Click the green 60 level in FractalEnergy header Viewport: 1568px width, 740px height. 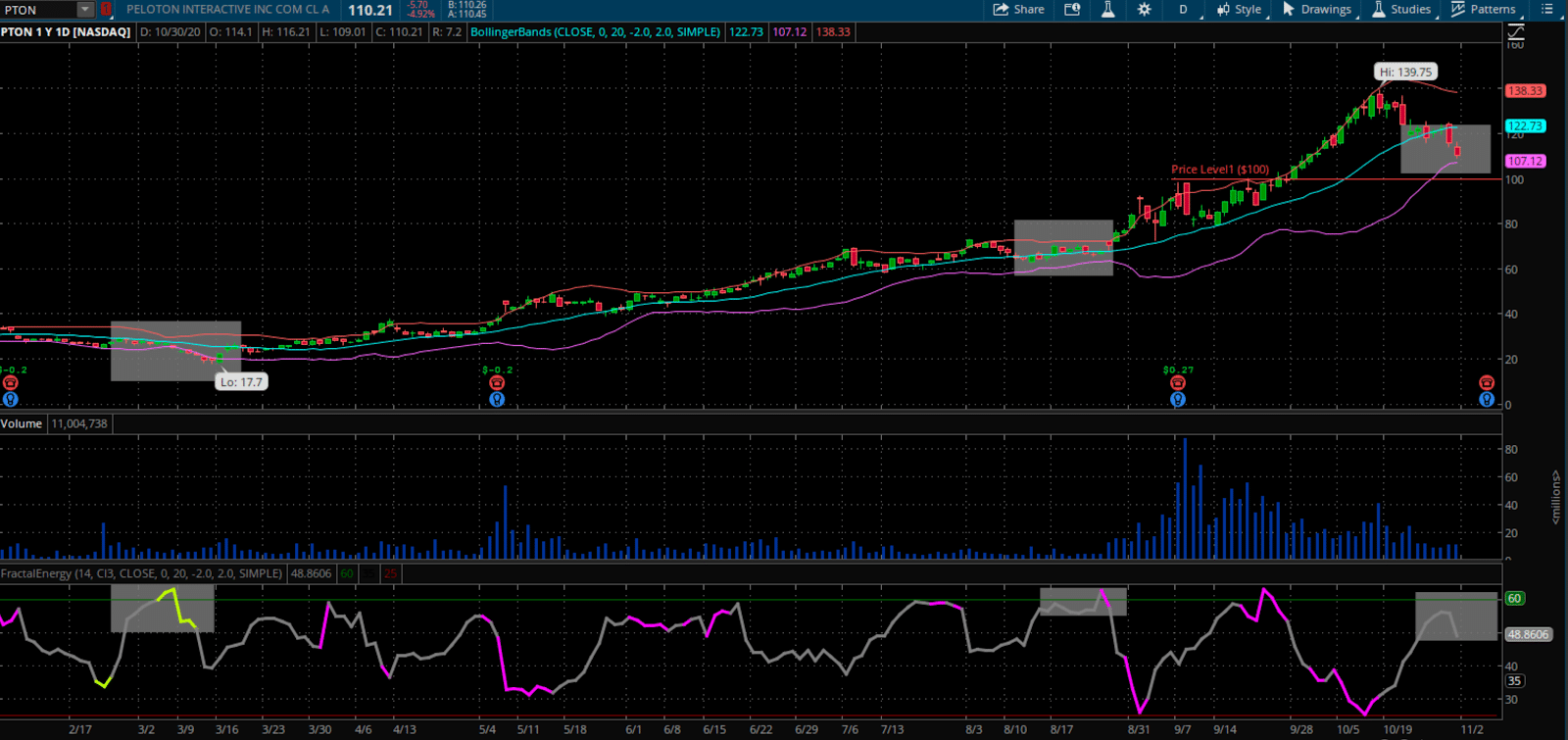[x=347, y=573]
